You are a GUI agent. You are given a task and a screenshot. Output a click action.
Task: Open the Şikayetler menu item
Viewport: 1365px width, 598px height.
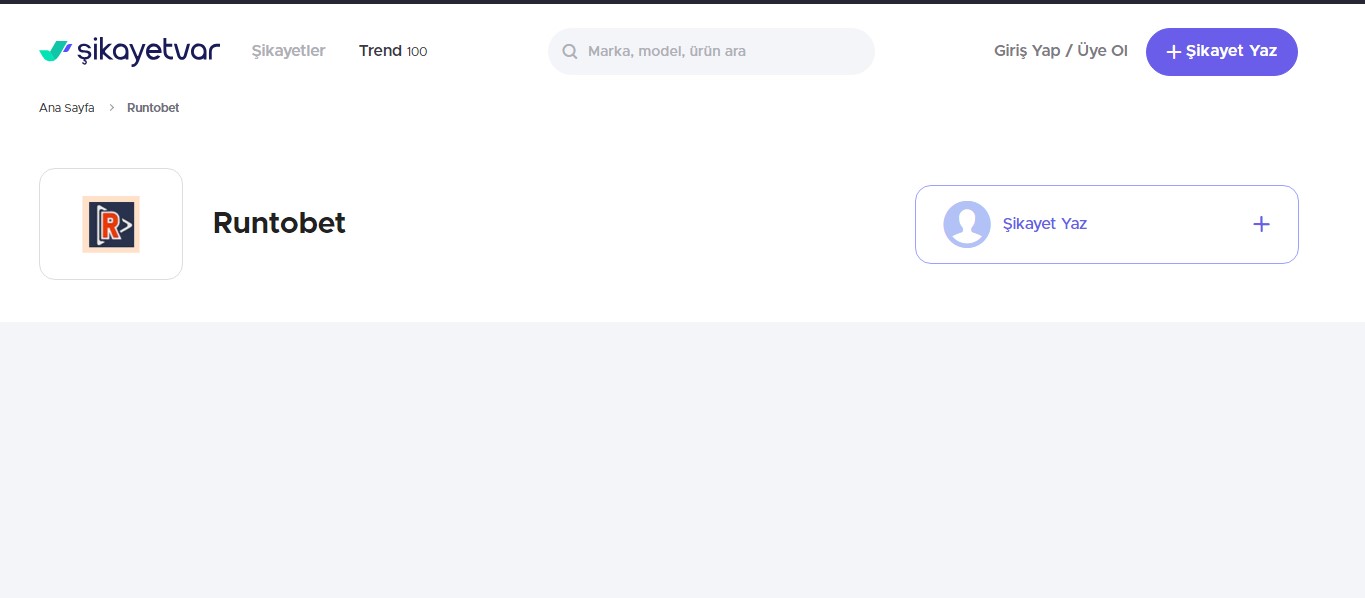tap(288, 51)
